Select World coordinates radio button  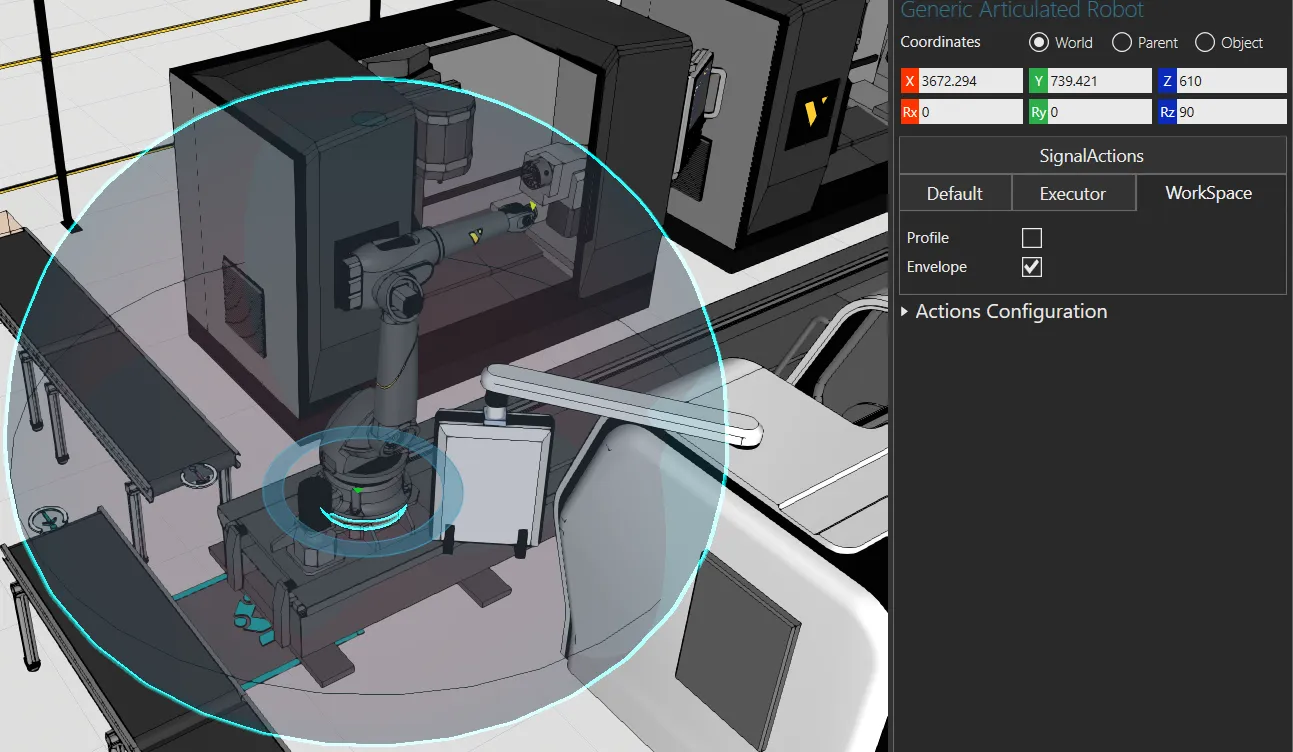point(1038,42)
